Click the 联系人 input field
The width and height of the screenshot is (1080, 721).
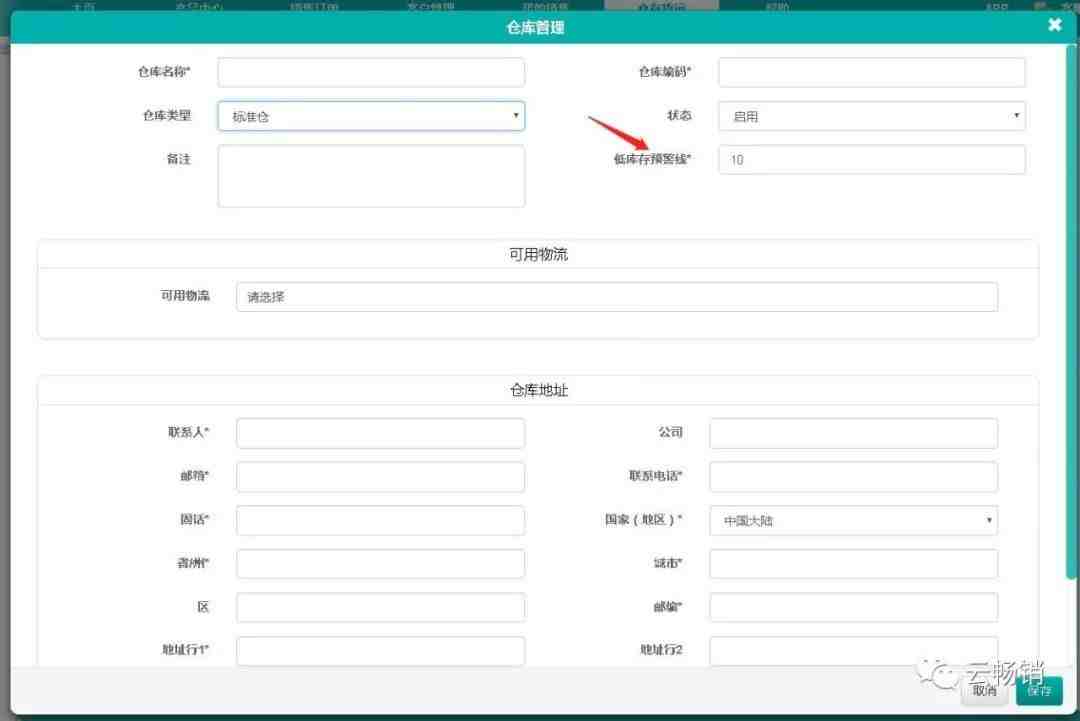pyautogui.click(x=380, y=433)
